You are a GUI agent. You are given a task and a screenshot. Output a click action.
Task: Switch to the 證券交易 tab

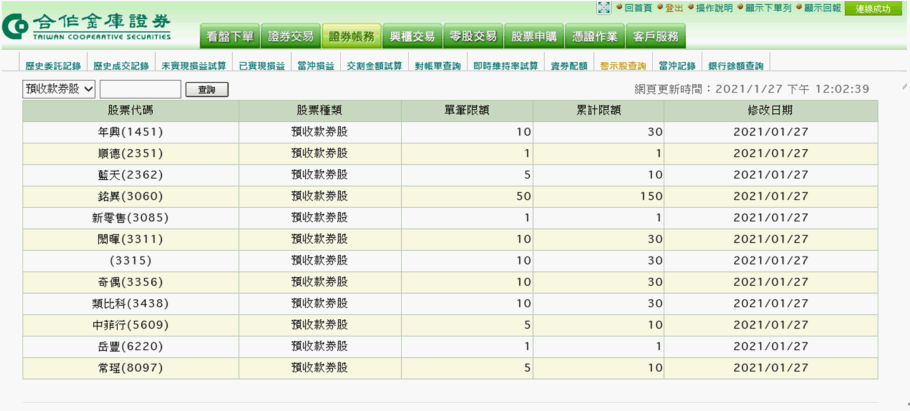tap(291, 36)
